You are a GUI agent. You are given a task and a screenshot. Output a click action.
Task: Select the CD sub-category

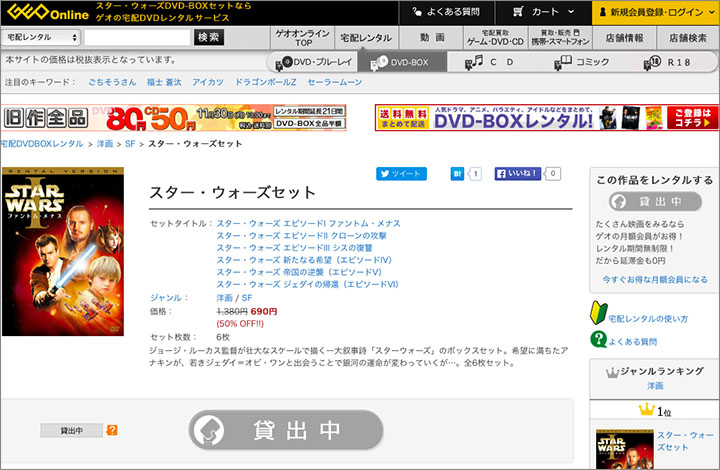click(x=489, y=62)
